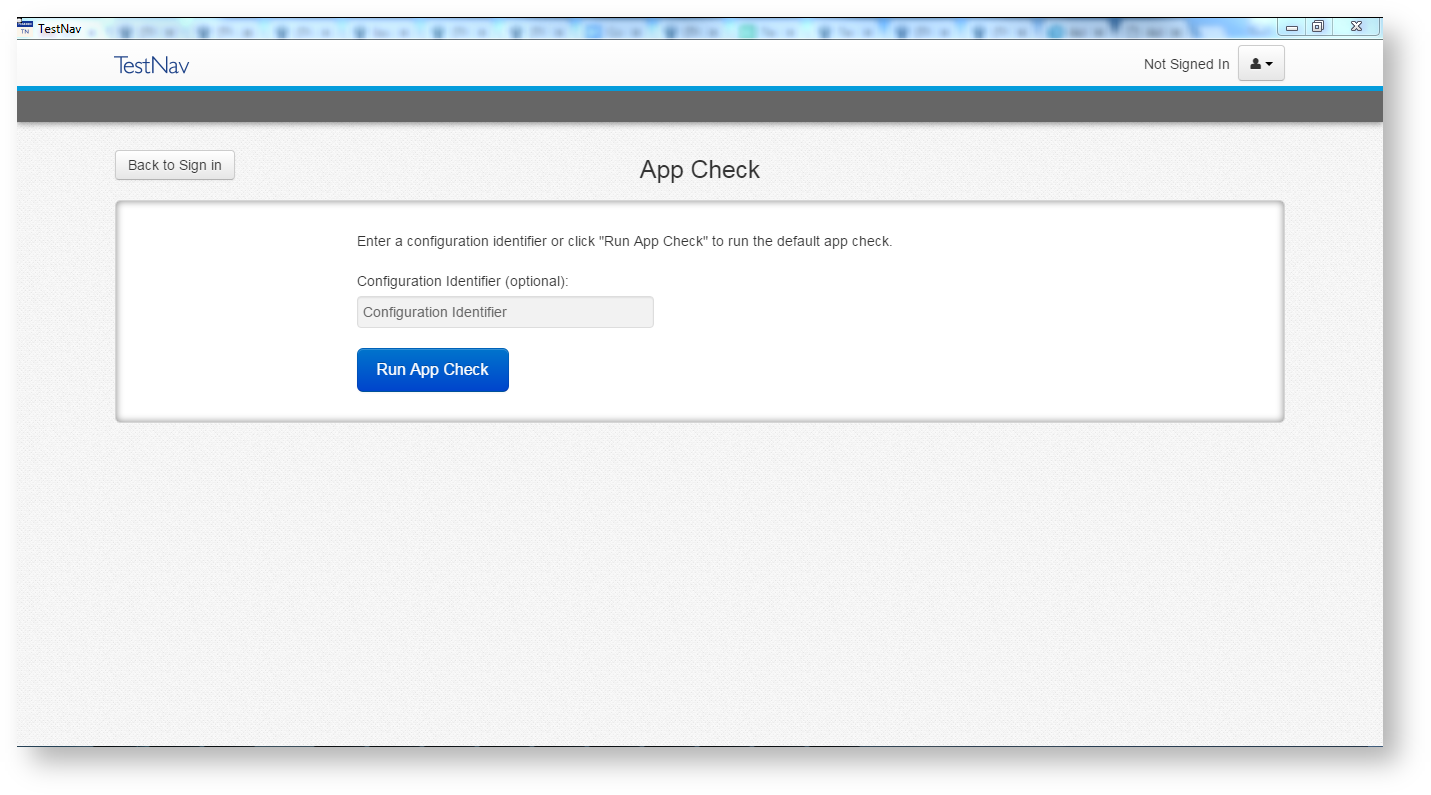Go back using Back to Sign in button
Image resolution: width=1431 pixels, height=795 pixels.
(175, 165)
